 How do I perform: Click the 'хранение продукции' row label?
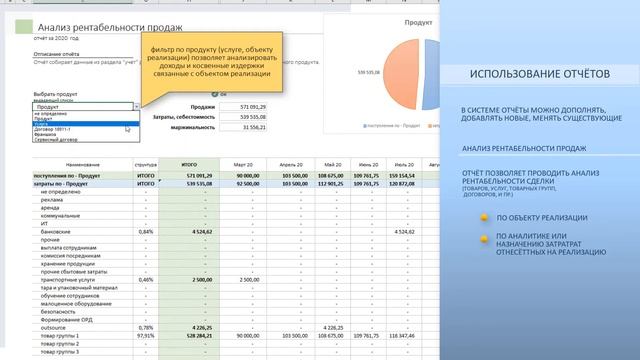(x=68, y=264)
